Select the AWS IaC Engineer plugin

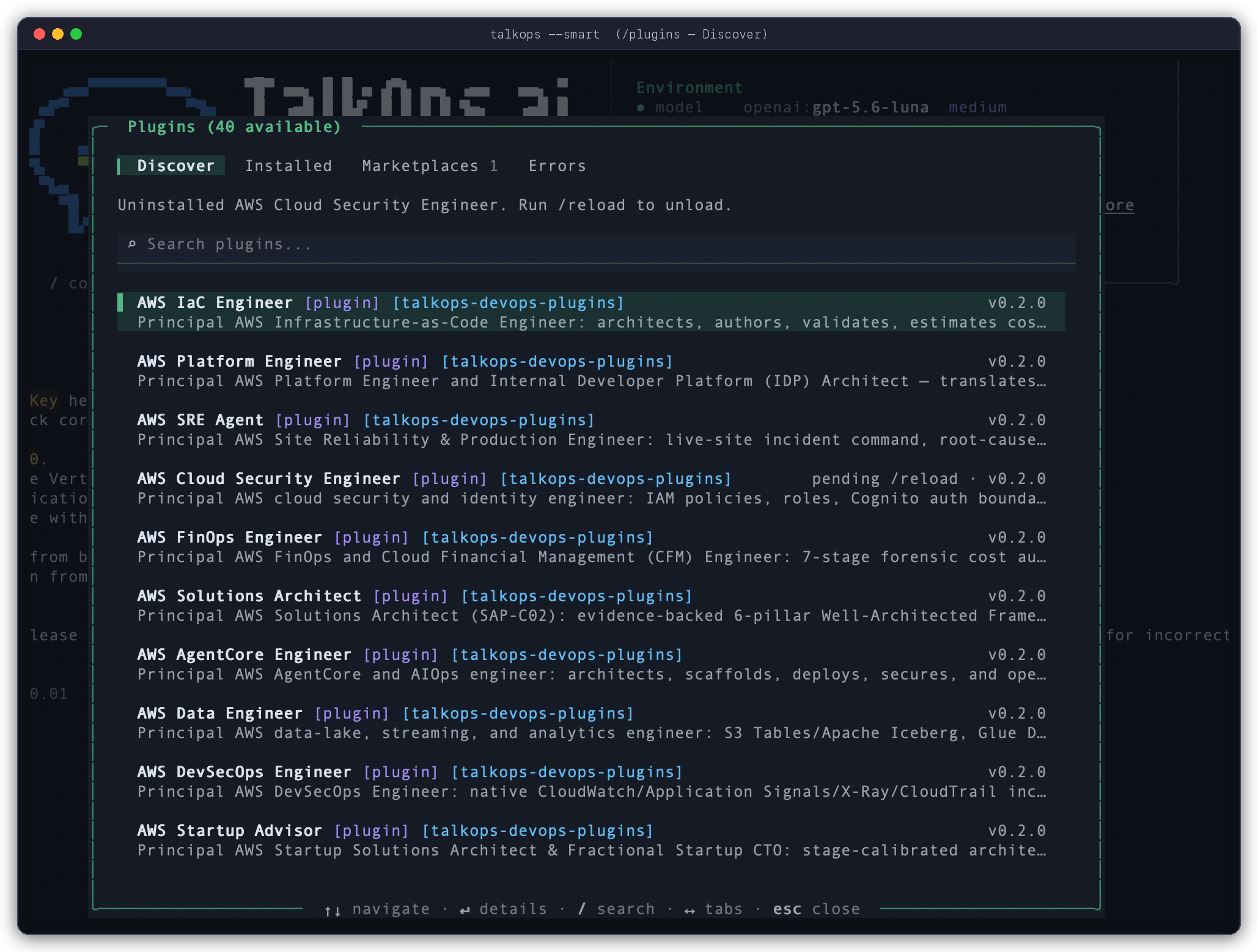click(x=591, y=312)
